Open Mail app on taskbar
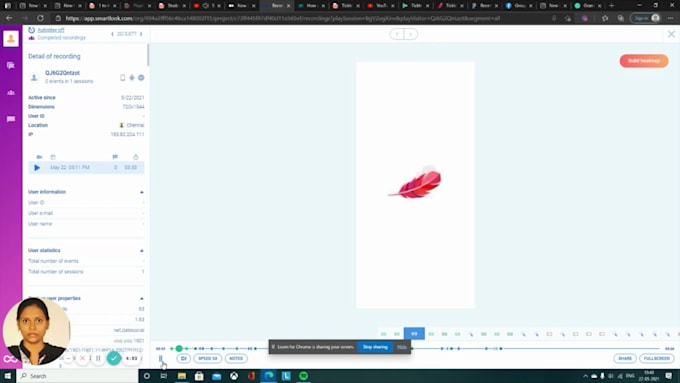This screenshot has width=680, height=383. (x=216, y=376)
